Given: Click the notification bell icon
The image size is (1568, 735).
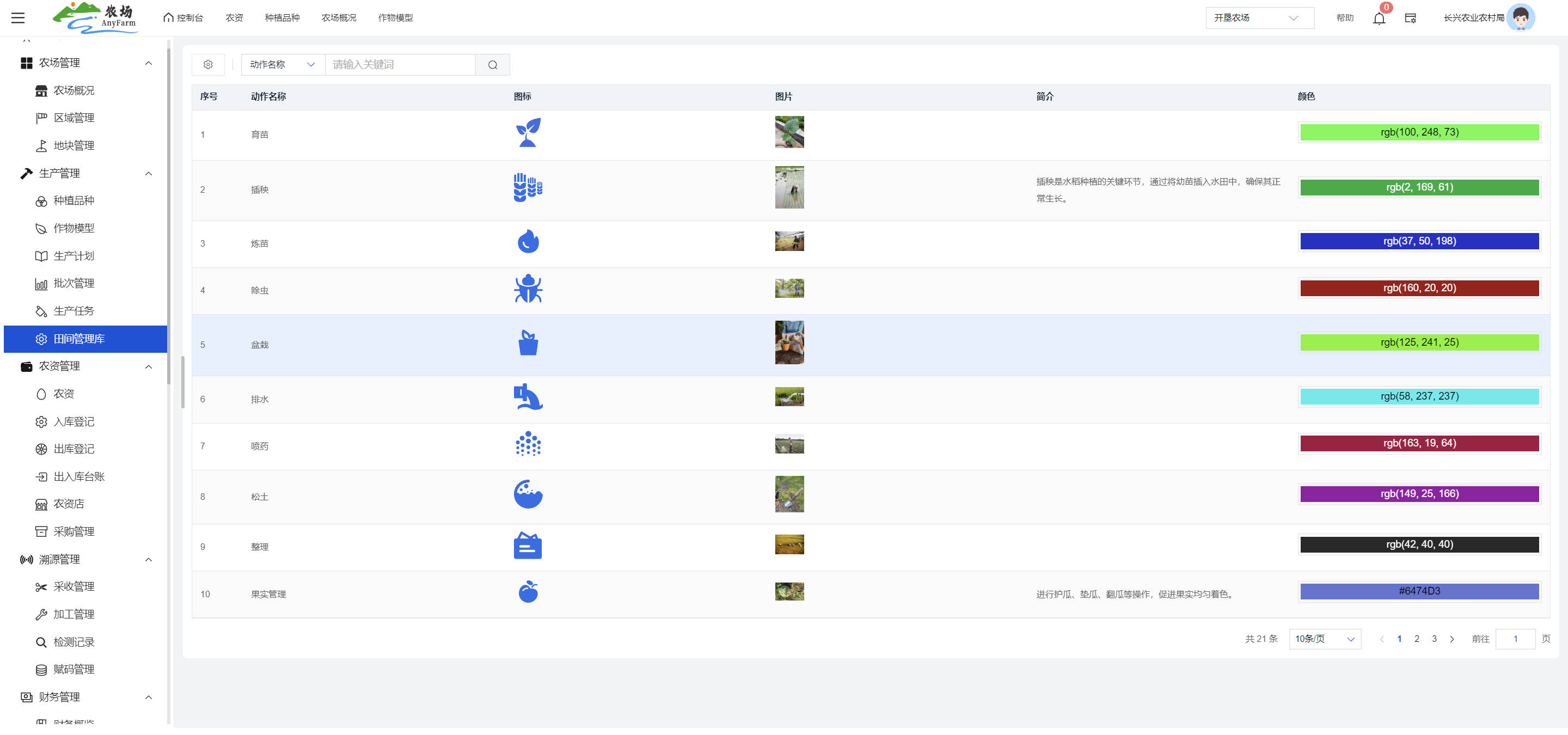Looking at the screenshot, I should click(x=1379, y=19).
